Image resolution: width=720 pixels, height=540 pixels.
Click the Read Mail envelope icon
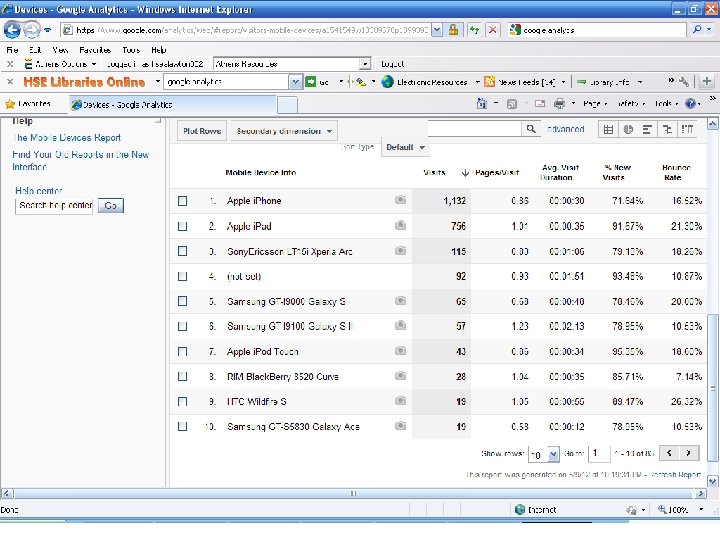click(540, 104)
